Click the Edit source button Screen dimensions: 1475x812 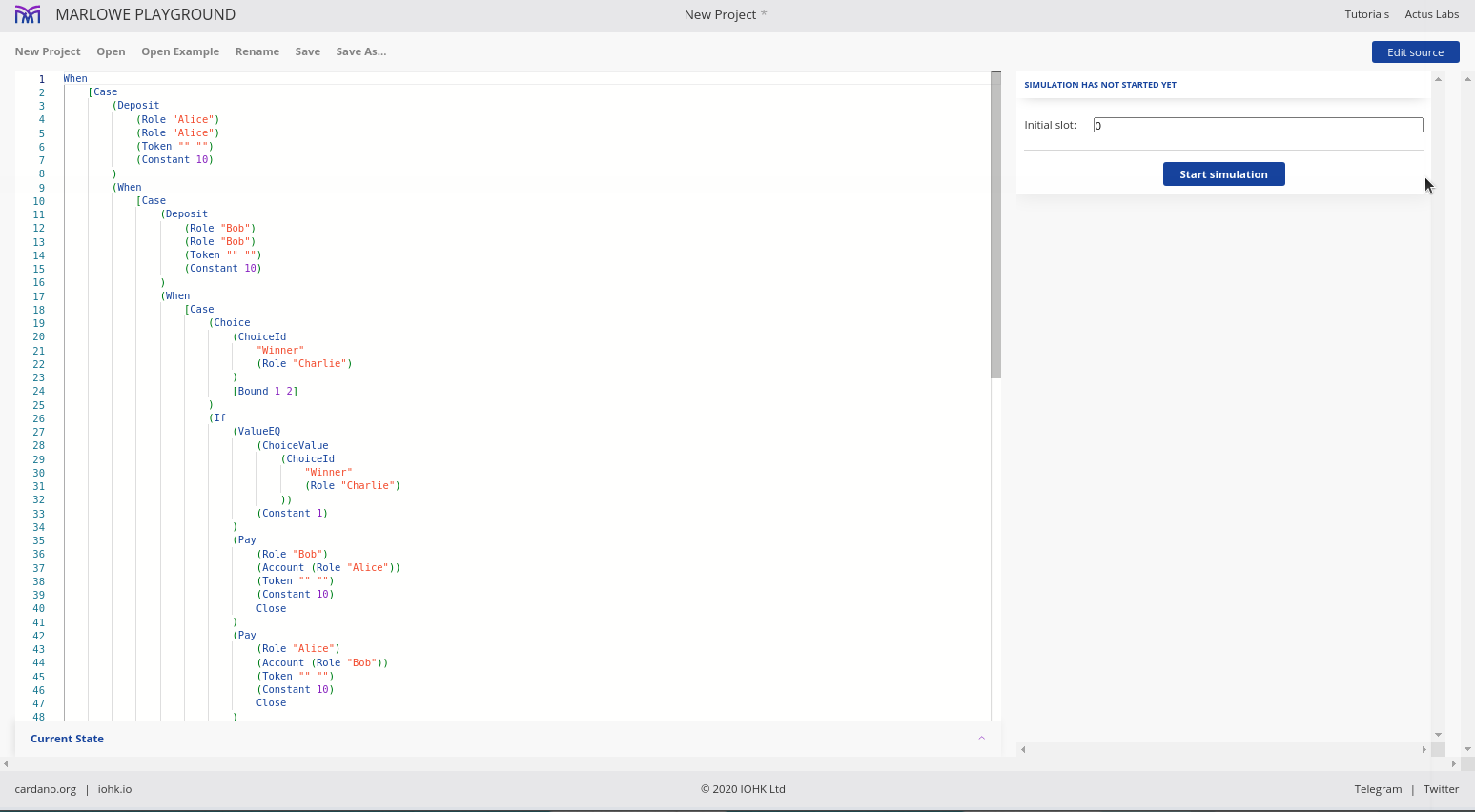(1415, 52)
